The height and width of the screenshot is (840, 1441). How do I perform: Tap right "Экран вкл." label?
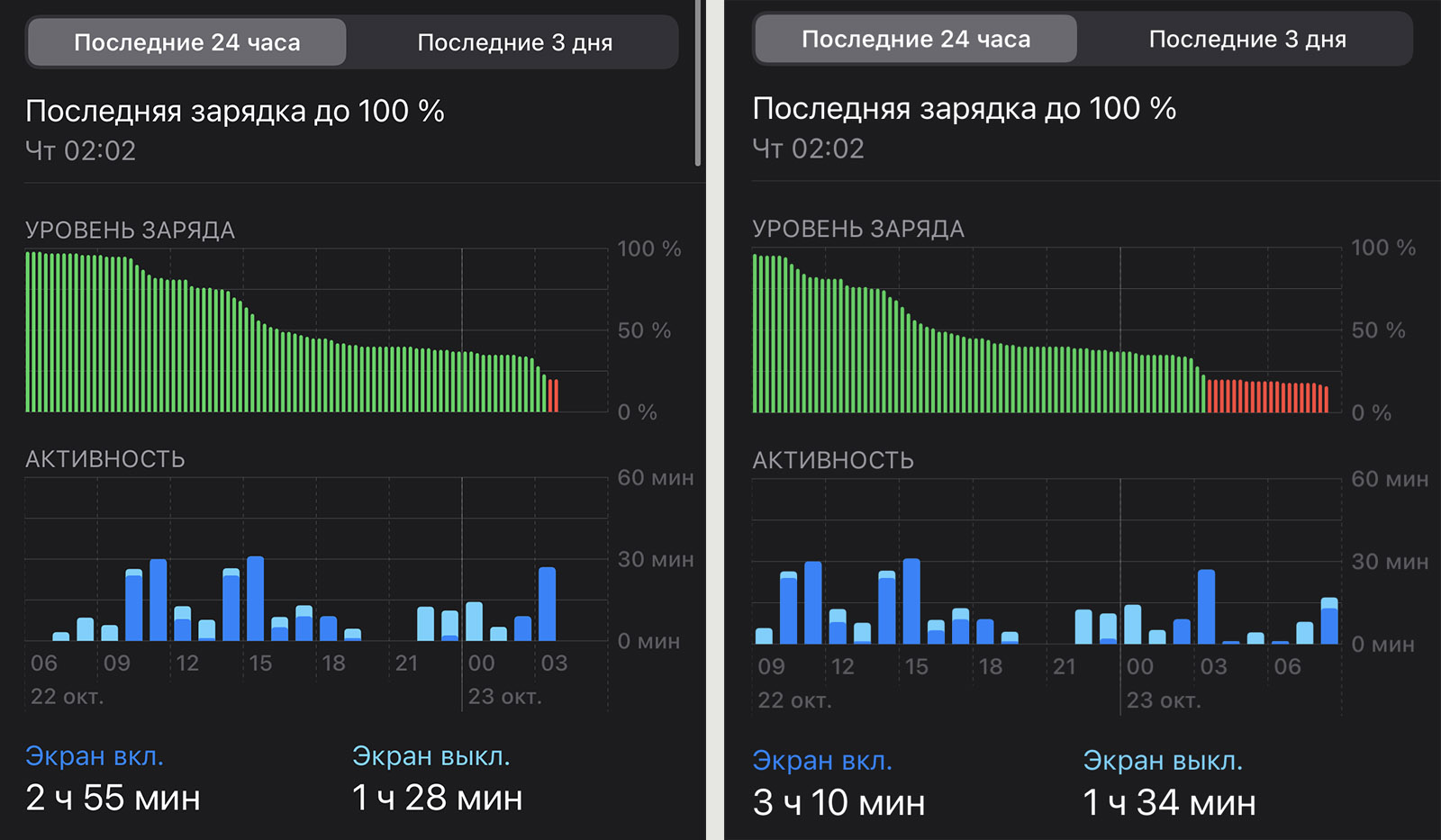click(x=821, y=761)
